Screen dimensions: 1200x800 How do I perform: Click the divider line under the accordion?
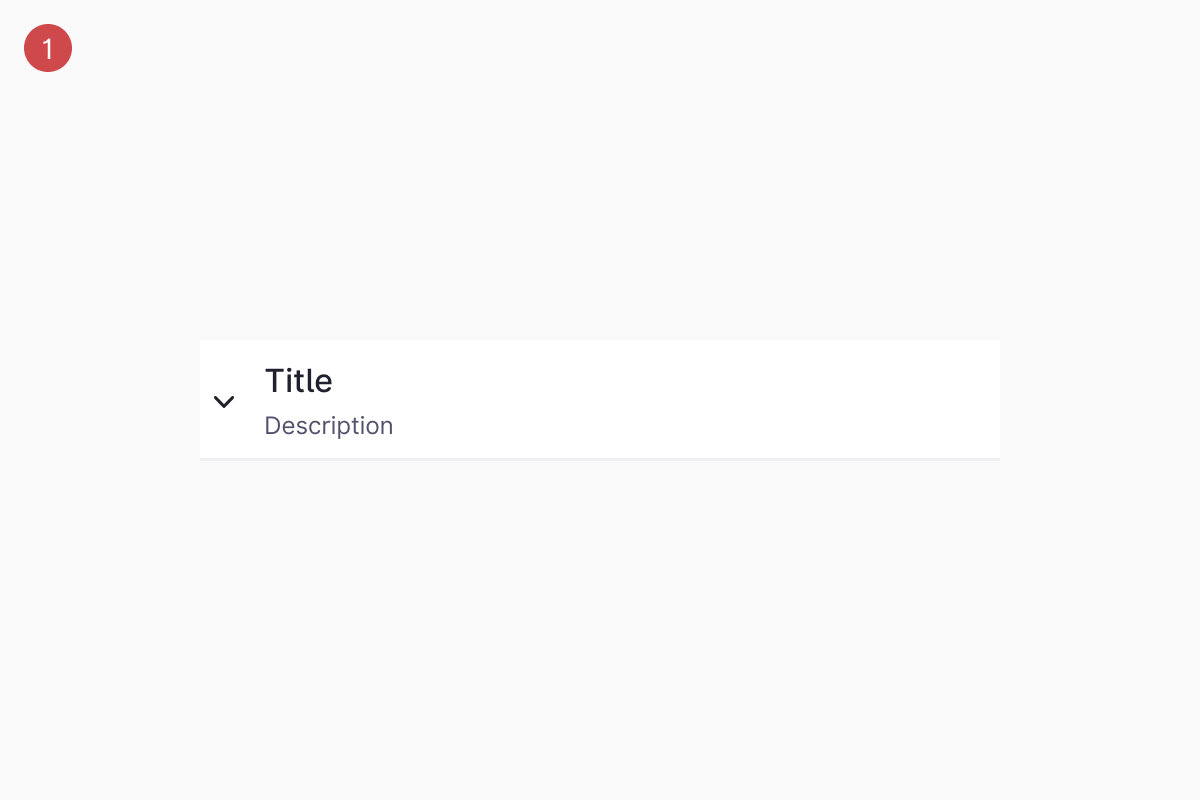[x=600, y=459]
